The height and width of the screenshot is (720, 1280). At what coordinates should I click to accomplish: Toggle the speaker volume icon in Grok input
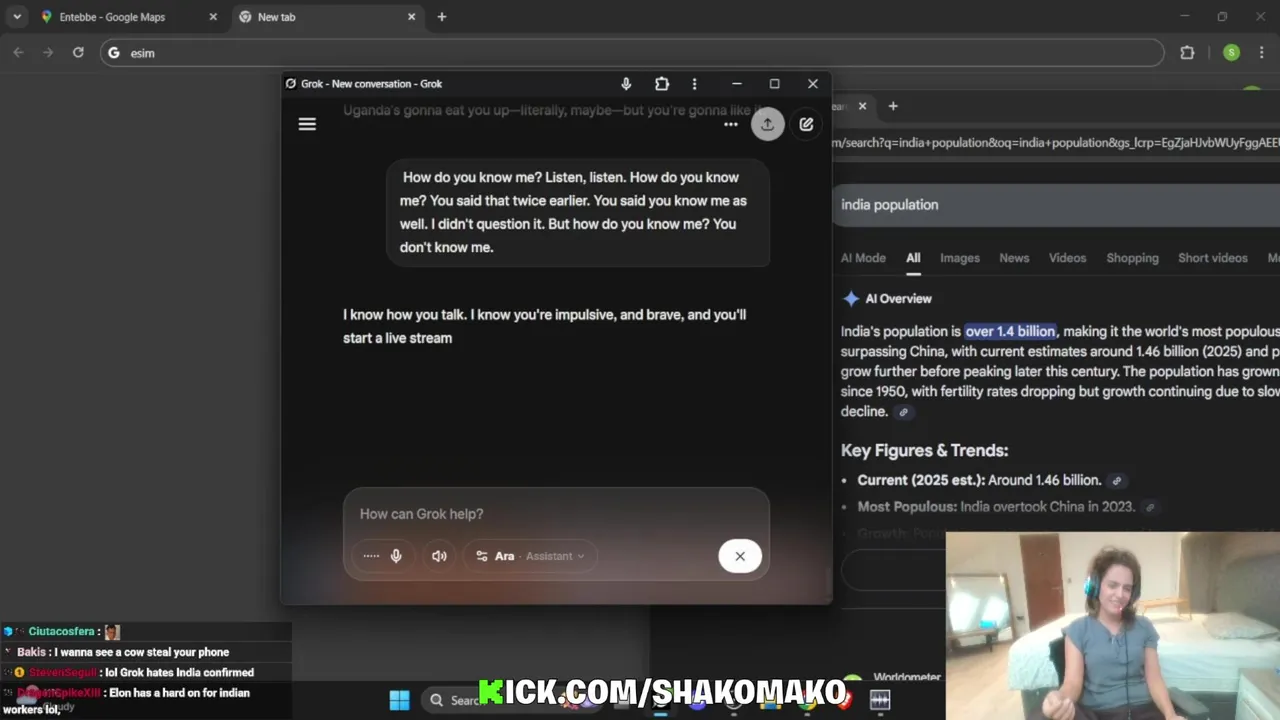click(x=439, y=556)
